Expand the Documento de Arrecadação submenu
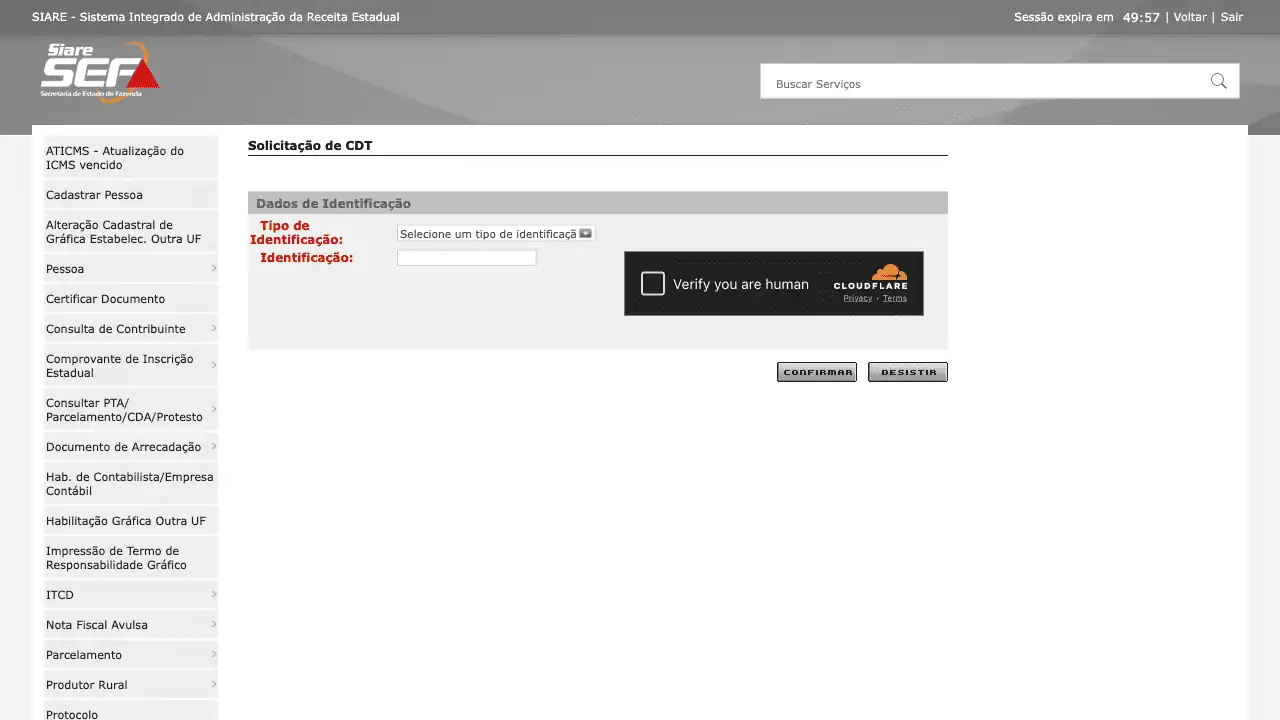1280x720 pixels. tap(213, 447)
